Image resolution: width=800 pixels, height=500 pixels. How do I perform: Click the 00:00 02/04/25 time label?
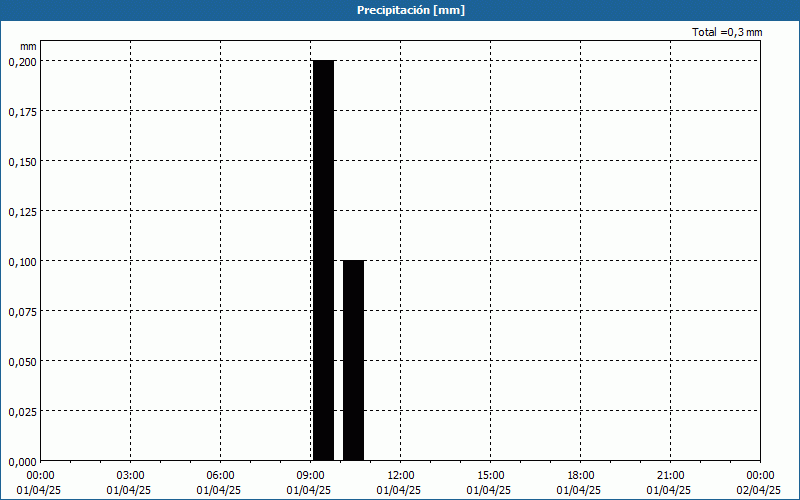[x=759, y=483]
